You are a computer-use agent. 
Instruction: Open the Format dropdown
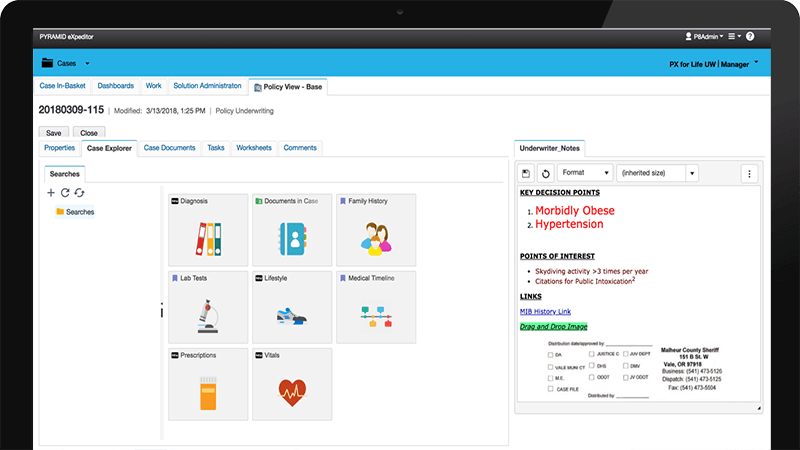pyautogui.click(x=585, y=173)
